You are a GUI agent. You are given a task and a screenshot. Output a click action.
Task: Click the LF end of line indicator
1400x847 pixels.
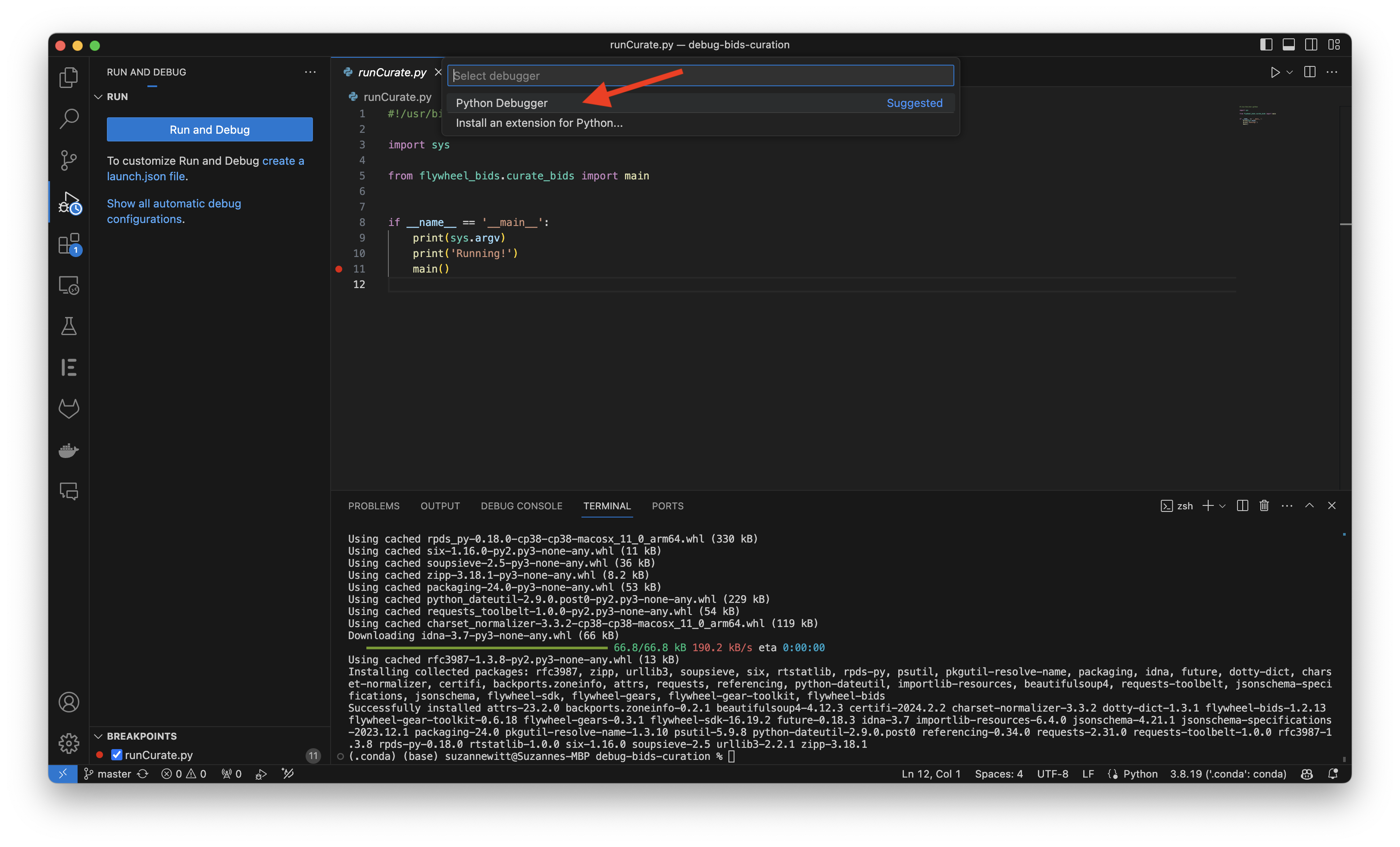[1087, 774]
